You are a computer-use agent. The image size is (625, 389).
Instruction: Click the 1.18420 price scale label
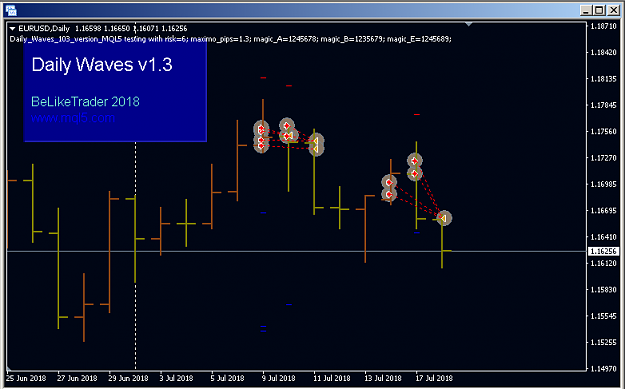click(603, 53)
